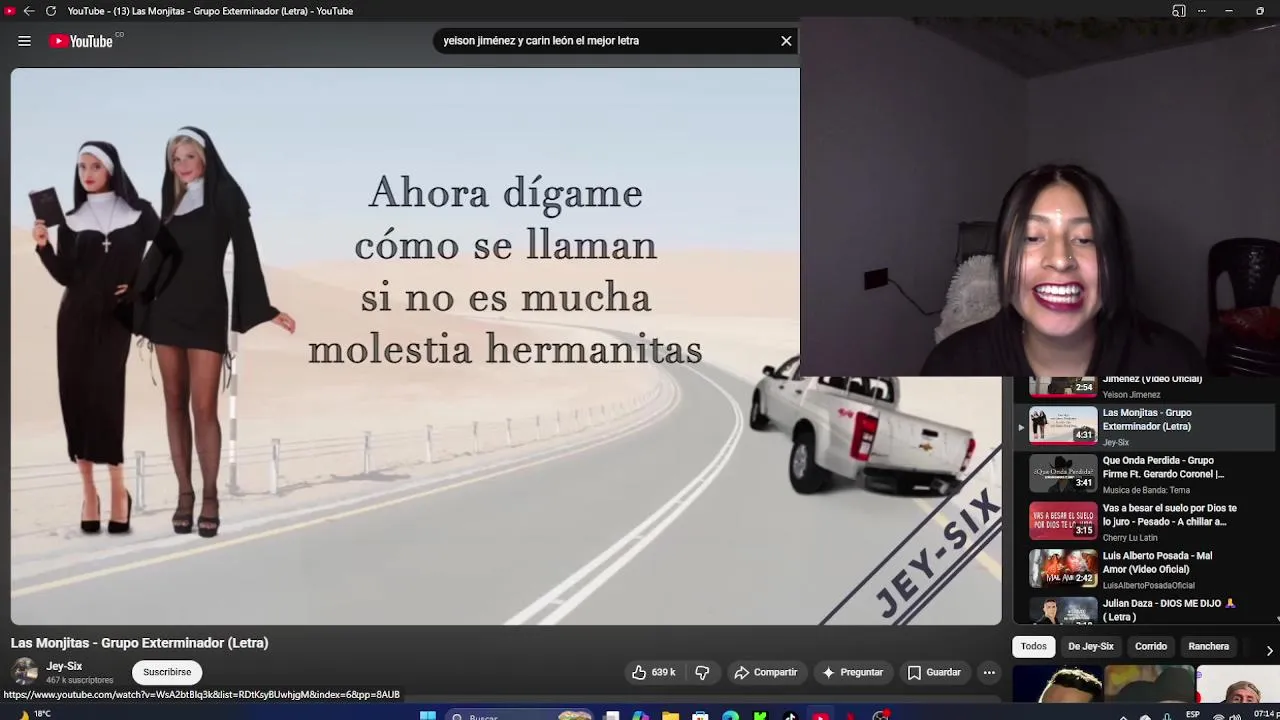Like the video with thumbs up
The width and height of the screenshot is (1280, 720).
(x=652, y=673)
